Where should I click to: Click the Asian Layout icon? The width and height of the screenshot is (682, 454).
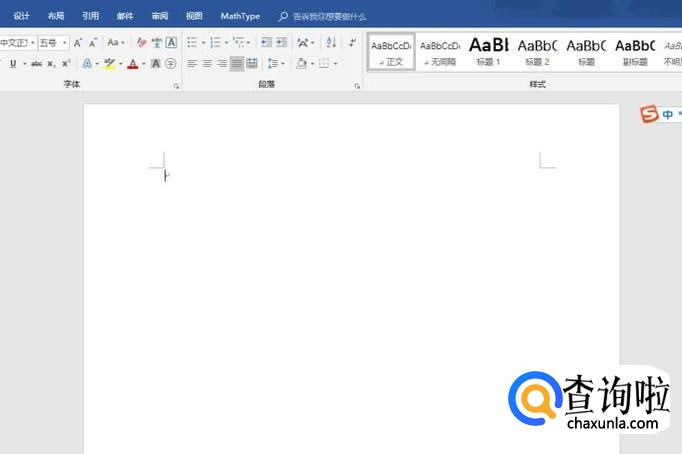pos(303,42)
